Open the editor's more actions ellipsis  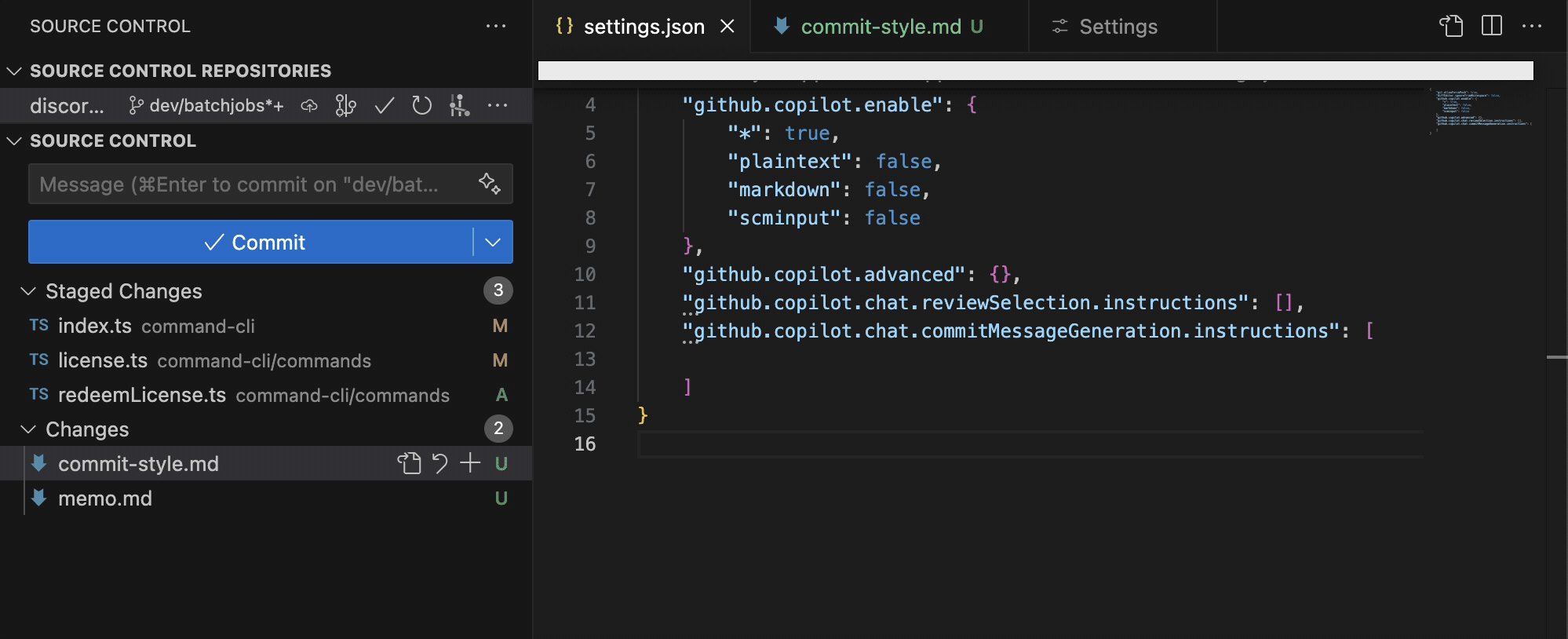(1532, 26)
